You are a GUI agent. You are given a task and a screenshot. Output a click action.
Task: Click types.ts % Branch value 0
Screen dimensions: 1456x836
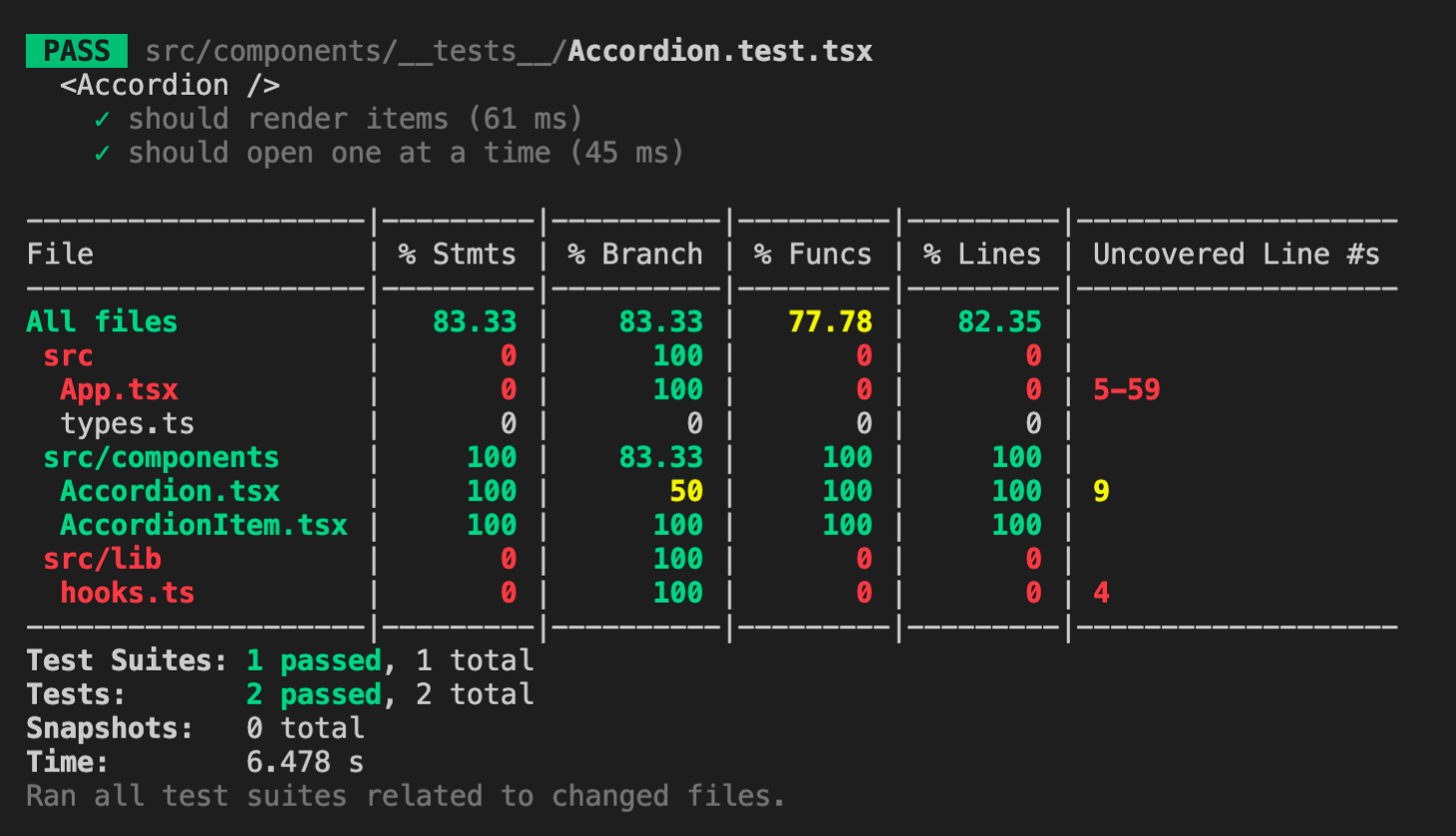click(694, 424)
